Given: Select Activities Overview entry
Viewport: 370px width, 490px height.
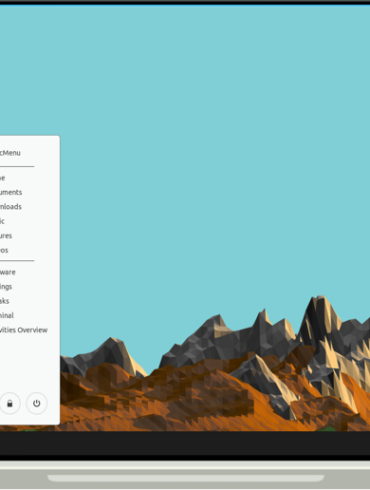Looking at the screenshot, I should tap(24, 330).
